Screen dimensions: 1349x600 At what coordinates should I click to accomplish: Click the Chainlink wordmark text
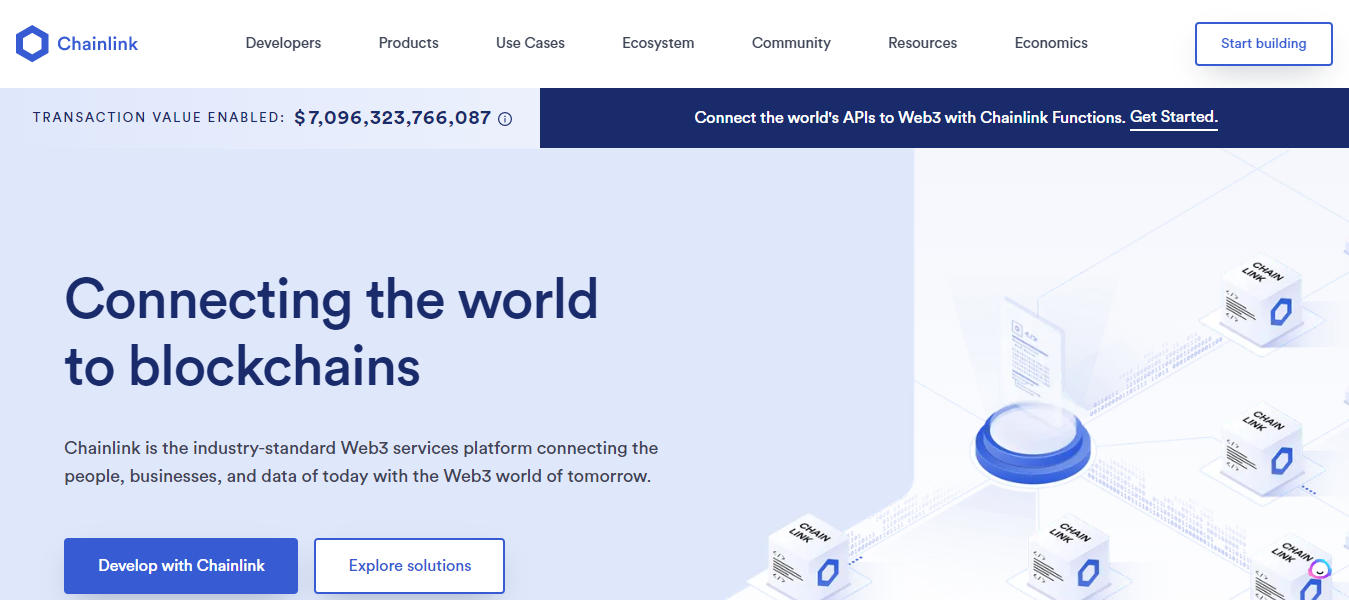98,44
